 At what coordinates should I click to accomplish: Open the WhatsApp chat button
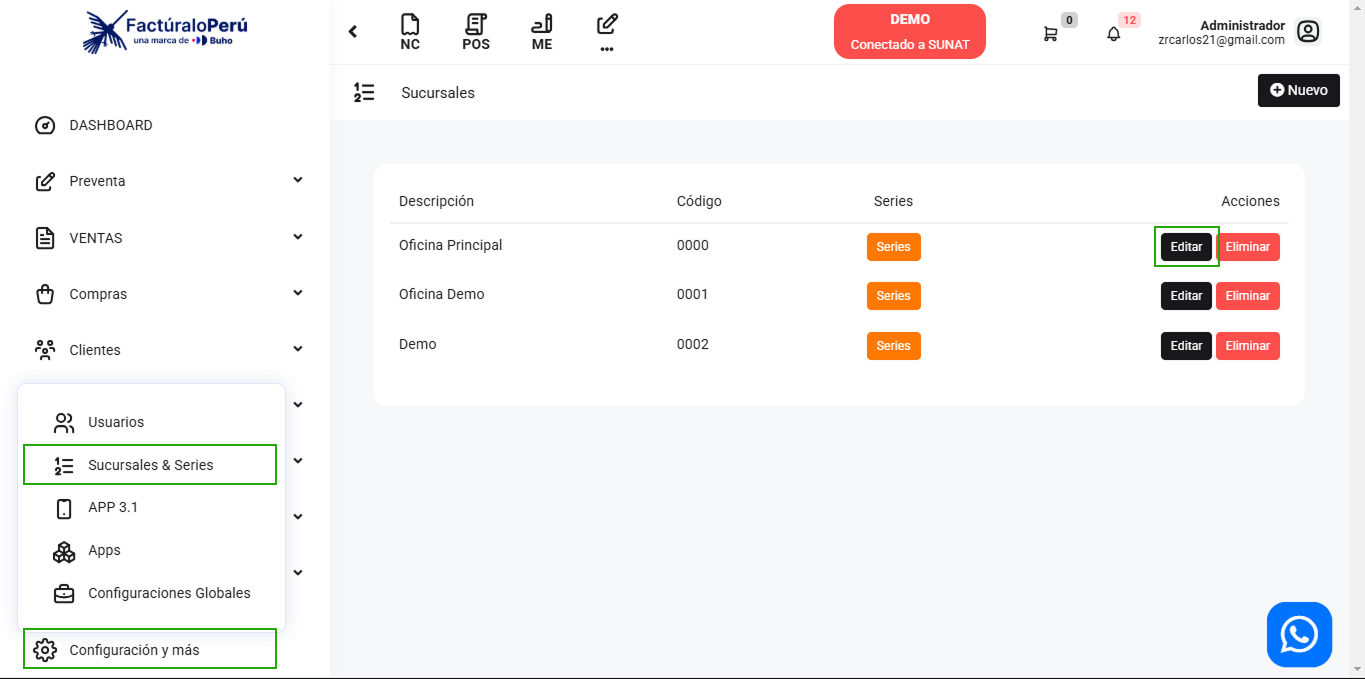pos(1299,634)
